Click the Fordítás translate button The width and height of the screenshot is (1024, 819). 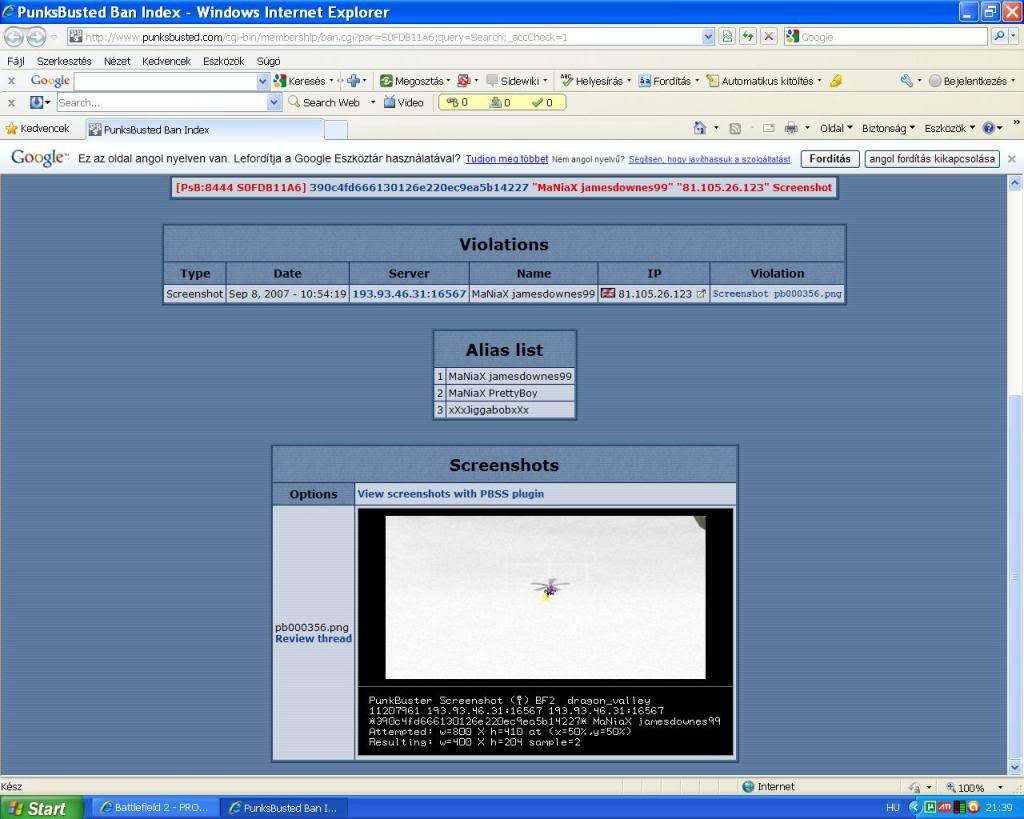click(830, 159)
